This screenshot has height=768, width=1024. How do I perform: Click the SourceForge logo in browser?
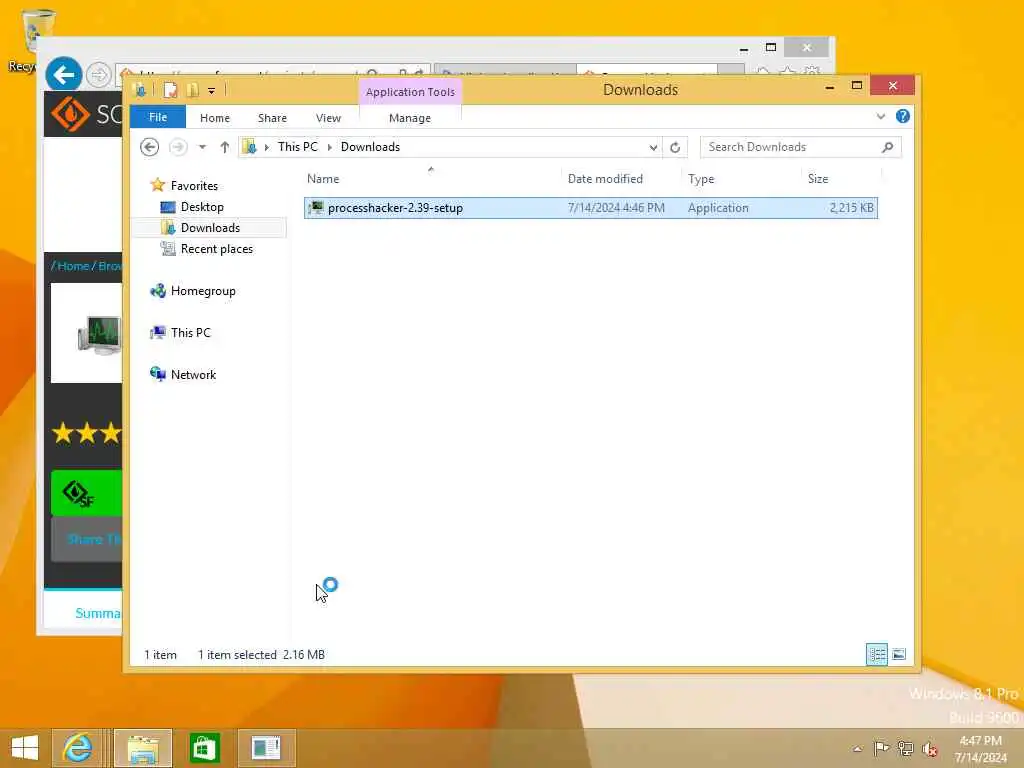click(x=71, y=114)
